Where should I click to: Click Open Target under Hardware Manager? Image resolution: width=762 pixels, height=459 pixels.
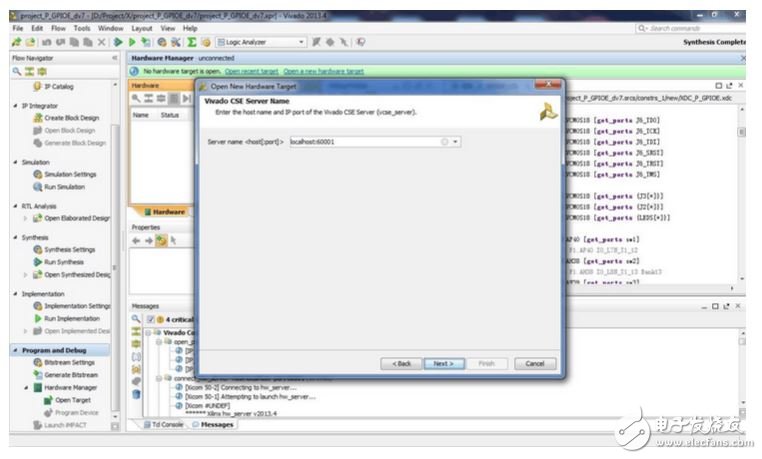coord(65,400)
